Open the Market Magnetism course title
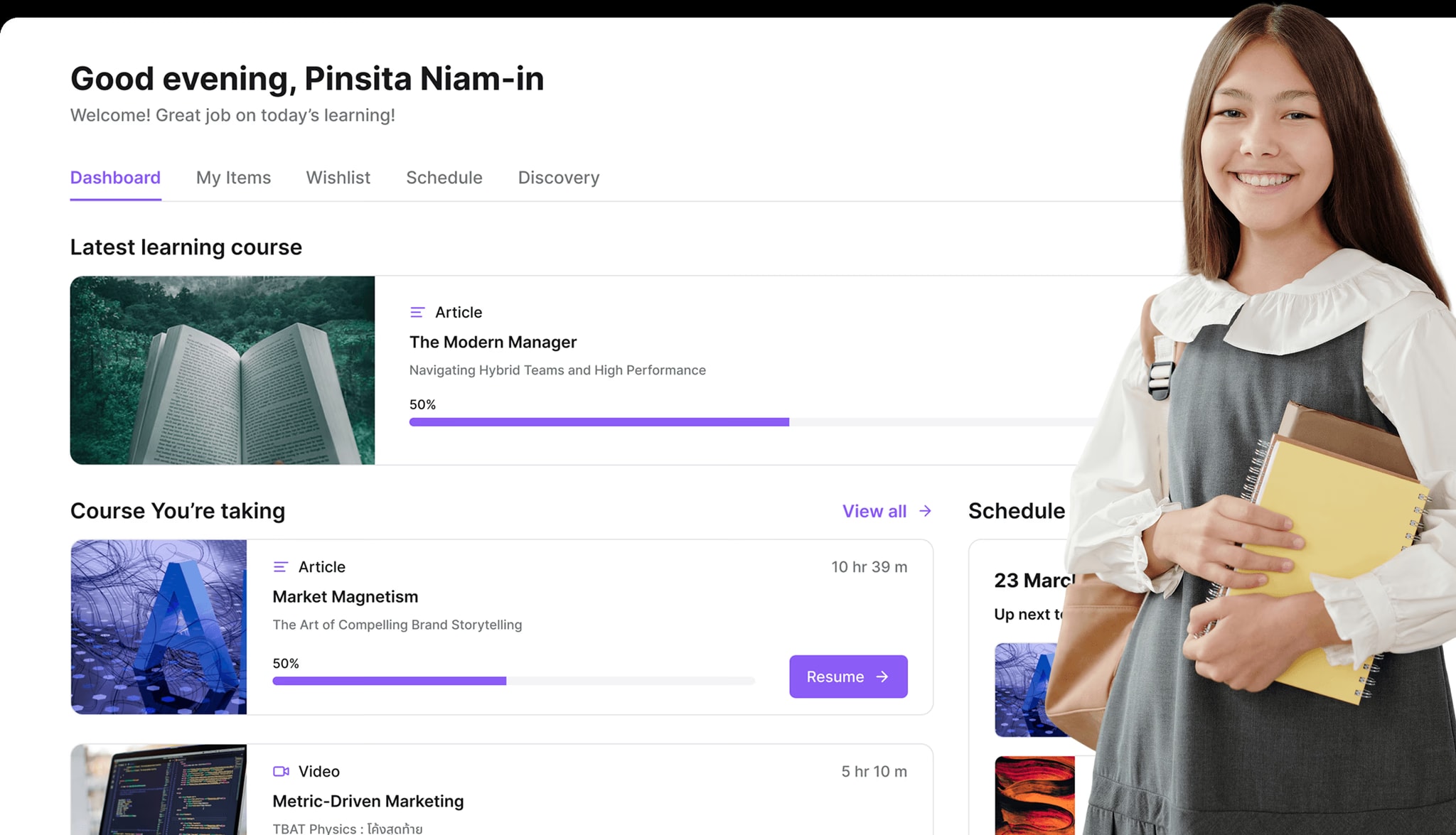The height and width of the screenshot is (835, 1456). [346, 597]
